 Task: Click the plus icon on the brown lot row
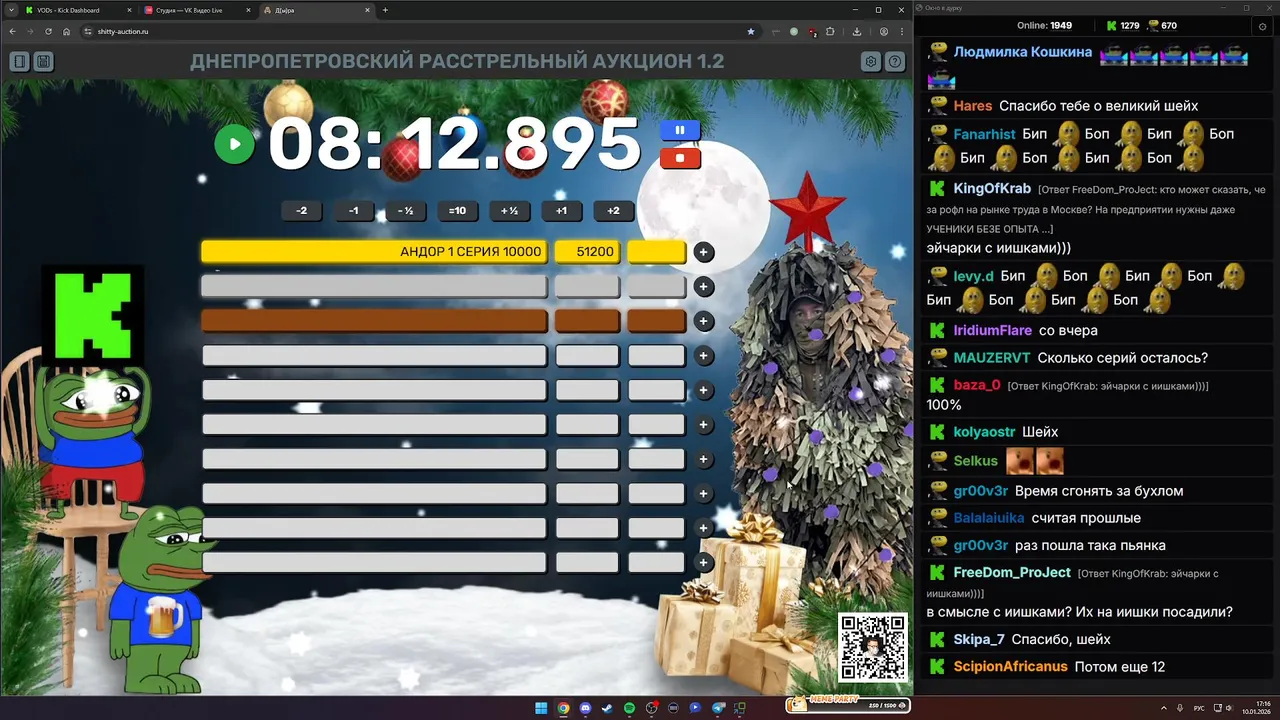point(704,321)
